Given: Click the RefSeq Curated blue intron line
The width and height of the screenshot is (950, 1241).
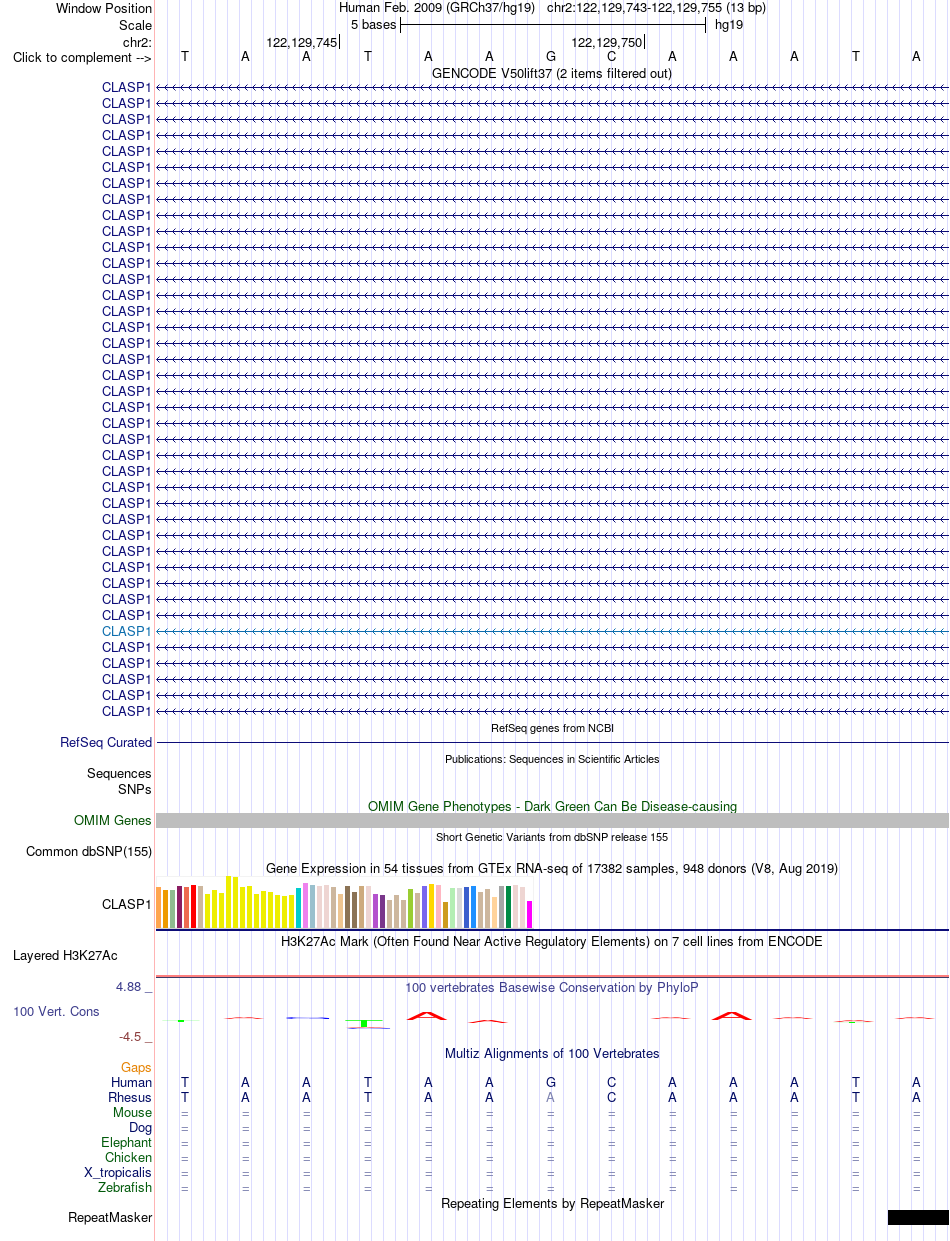Looking at the screenshot, I should (552, 743).
